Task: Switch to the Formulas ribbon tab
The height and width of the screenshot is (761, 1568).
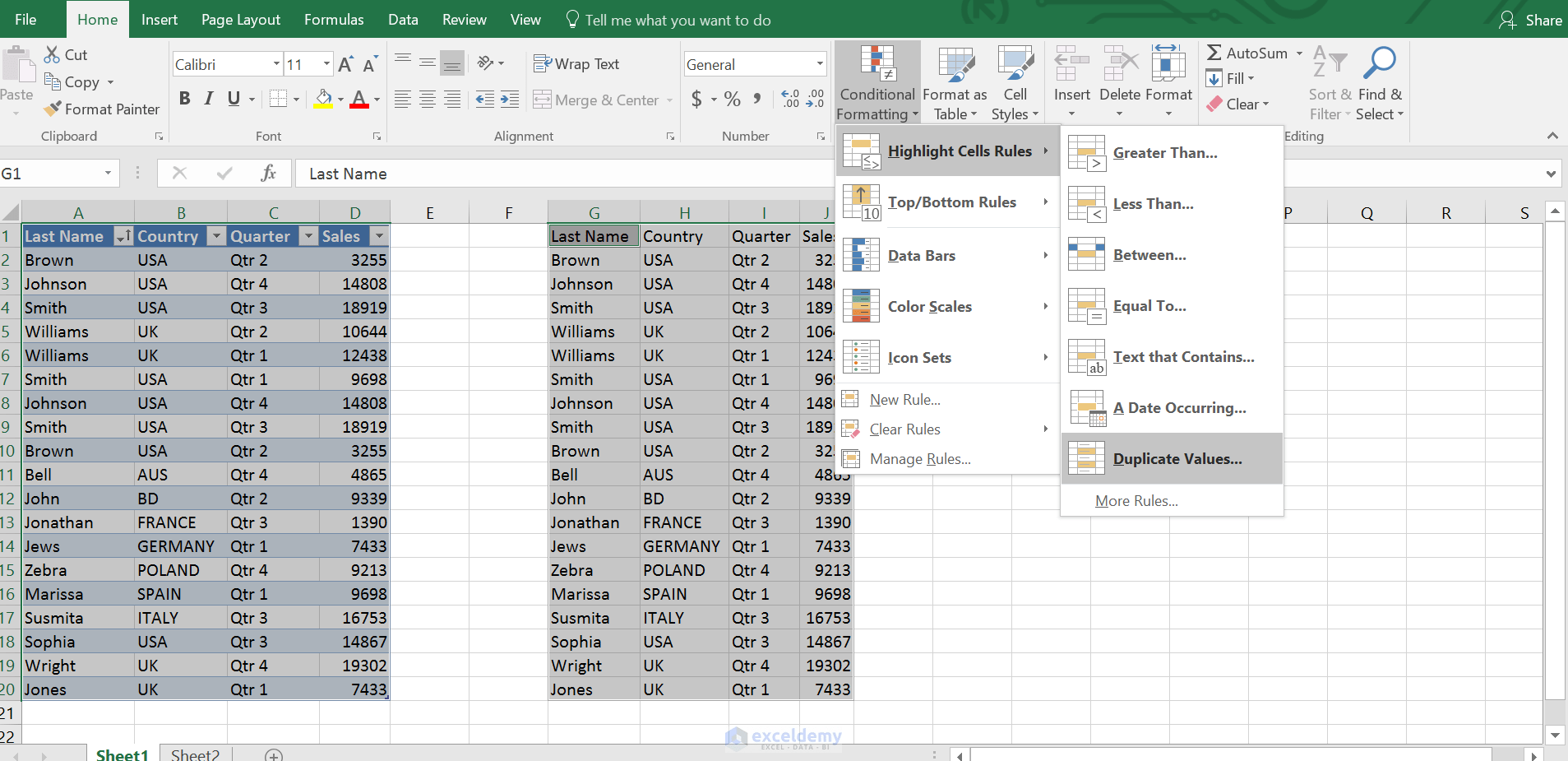Action: [x=333, y=19]
